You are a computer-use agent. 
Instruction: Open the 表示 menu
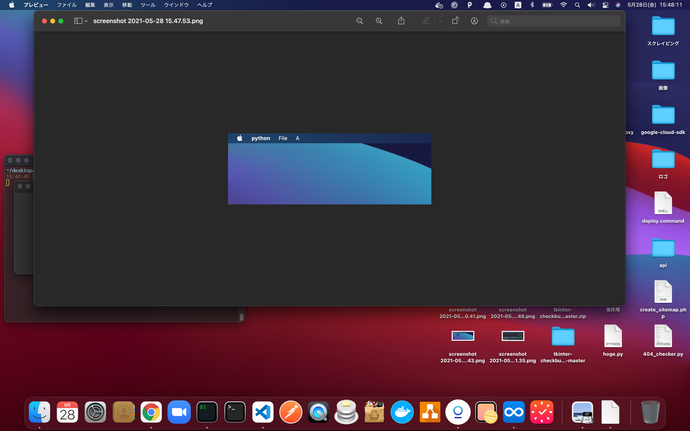(108, 5)
